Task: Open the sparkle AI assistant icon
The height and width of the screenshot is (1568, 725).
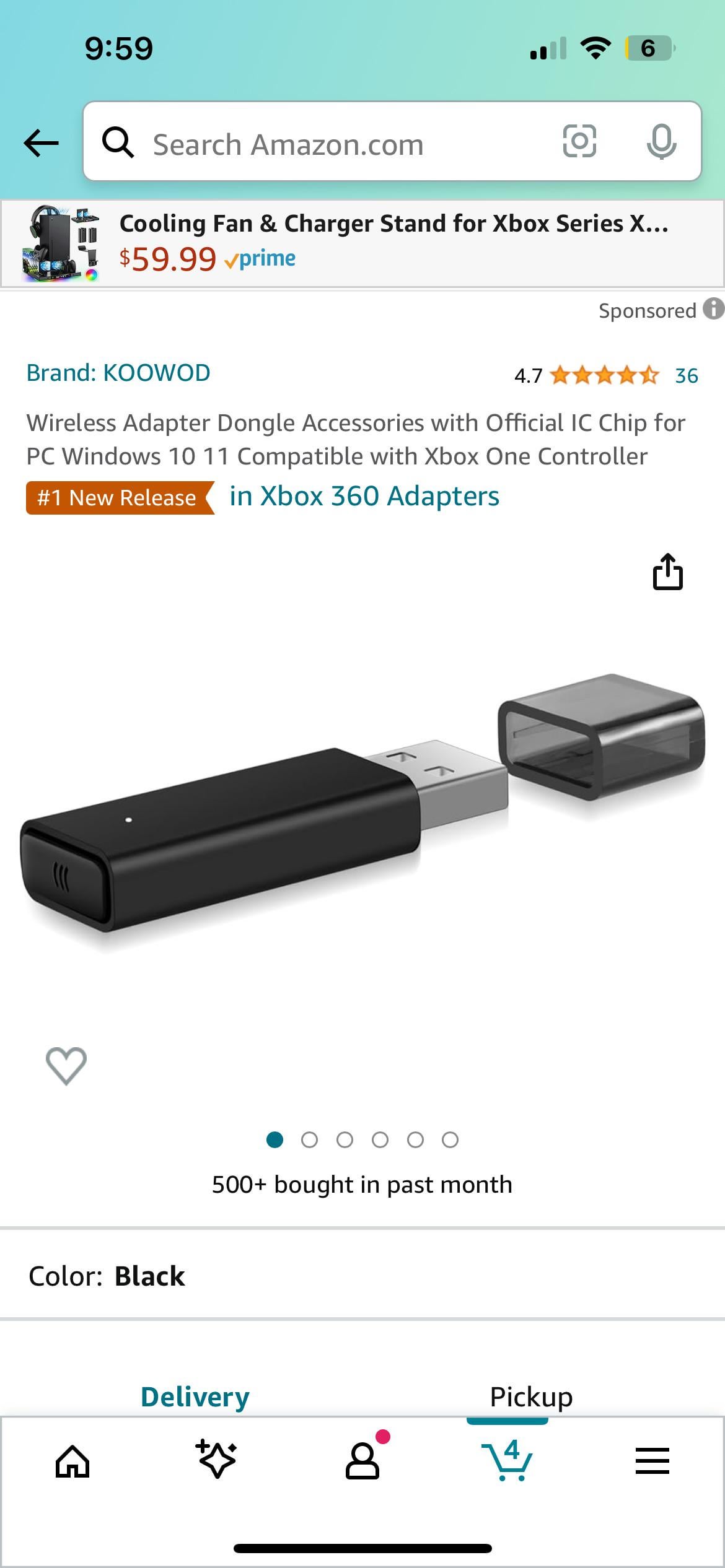Action: point(216,1459)
